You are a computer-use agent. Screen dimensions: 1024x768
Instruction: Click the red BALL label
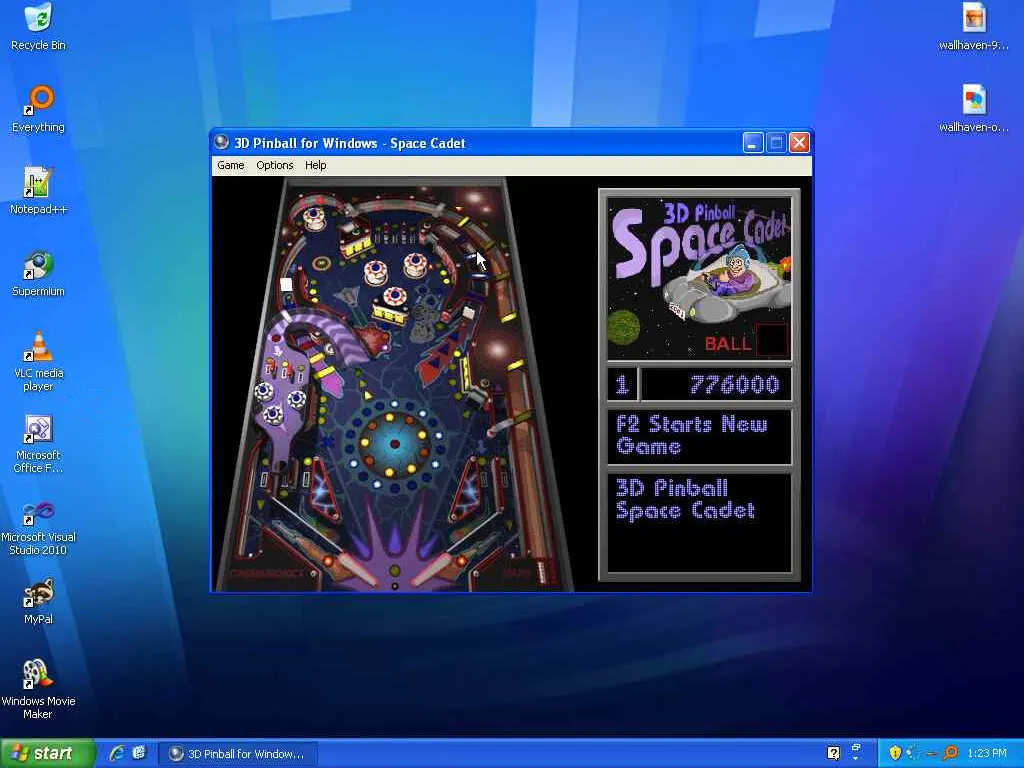coord(728,344)
